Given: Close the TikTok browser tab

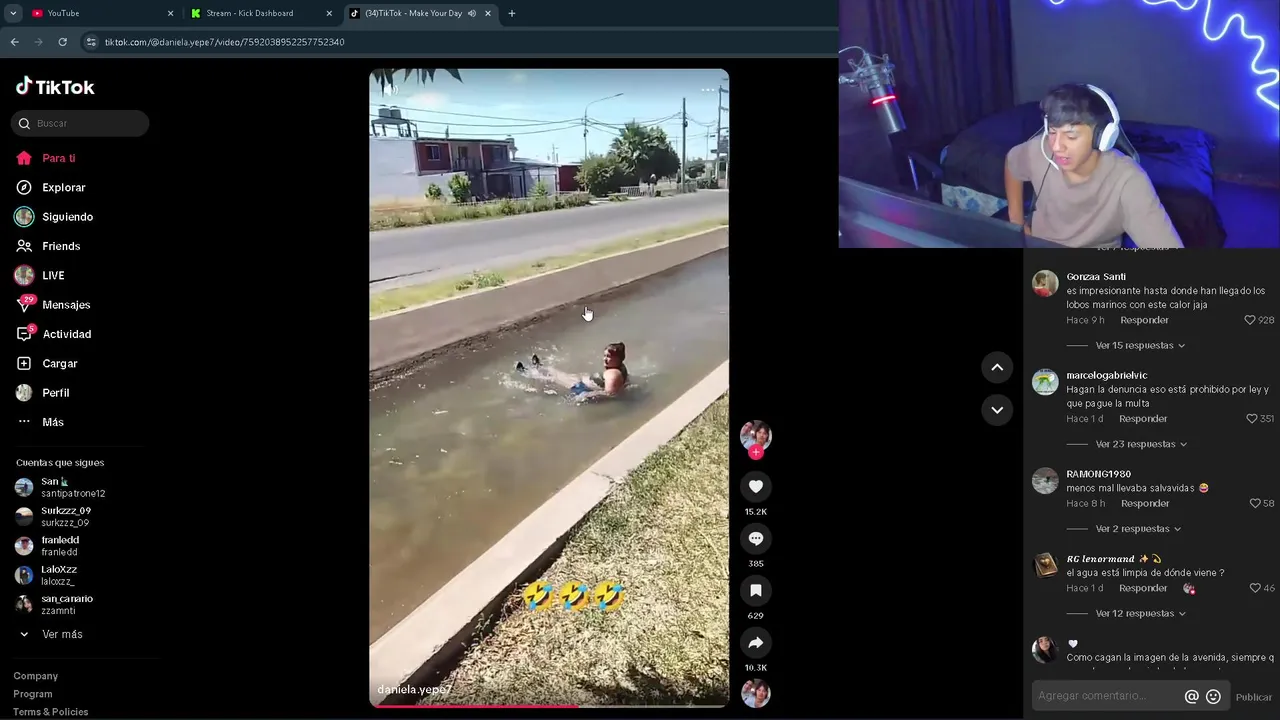Looking at the screenshot, I should (488, 13).
